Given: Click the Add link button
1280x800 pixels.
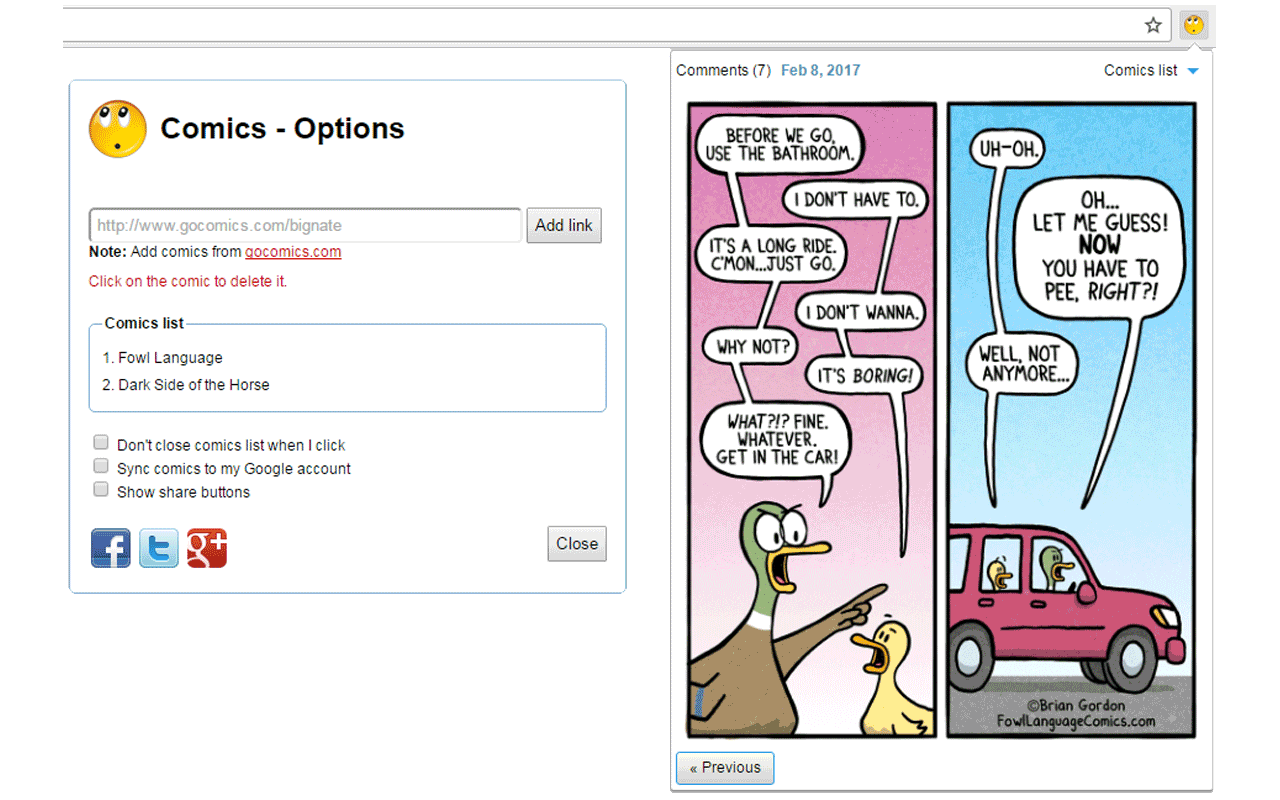Looking at the screenshot, I should pos(564,225).
